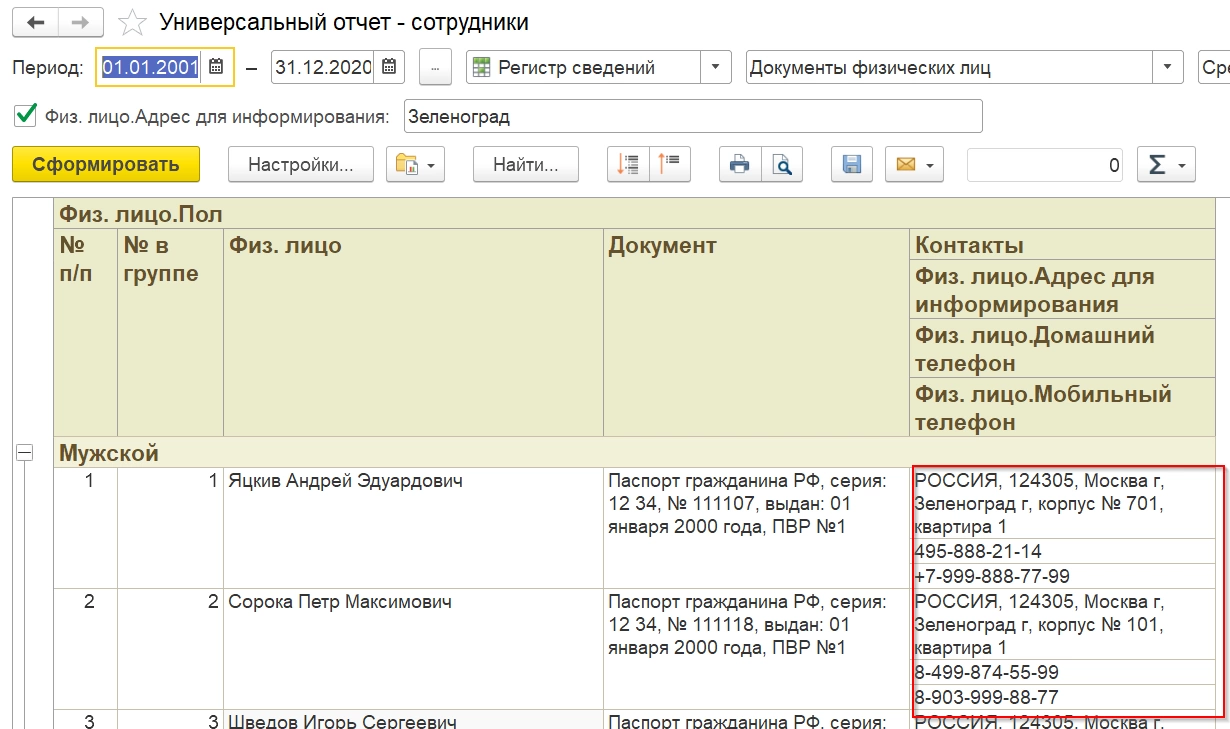Click Физ. лицо.Домашний телефон header cell
Screen dimensions: 1230x729
point(1062,349)
